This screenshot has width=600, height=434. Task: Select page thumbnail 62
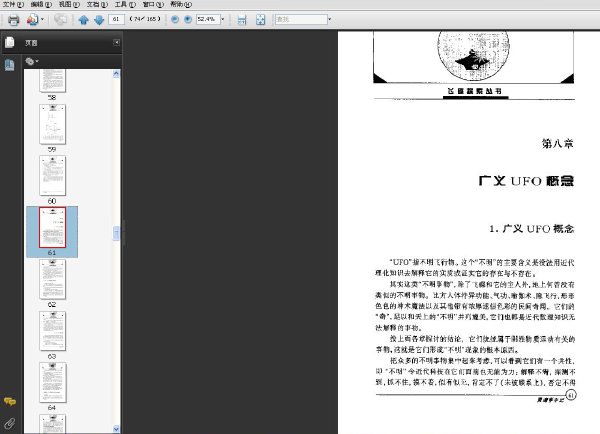point(52,279)
